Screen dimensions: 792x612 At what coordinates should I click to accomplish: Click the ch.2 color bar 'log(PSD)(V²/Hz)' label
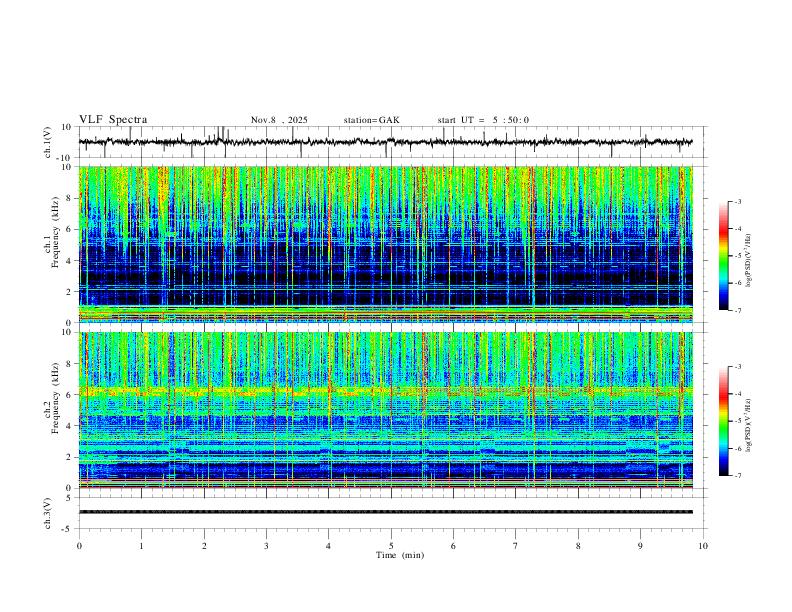tap(749, 425)
